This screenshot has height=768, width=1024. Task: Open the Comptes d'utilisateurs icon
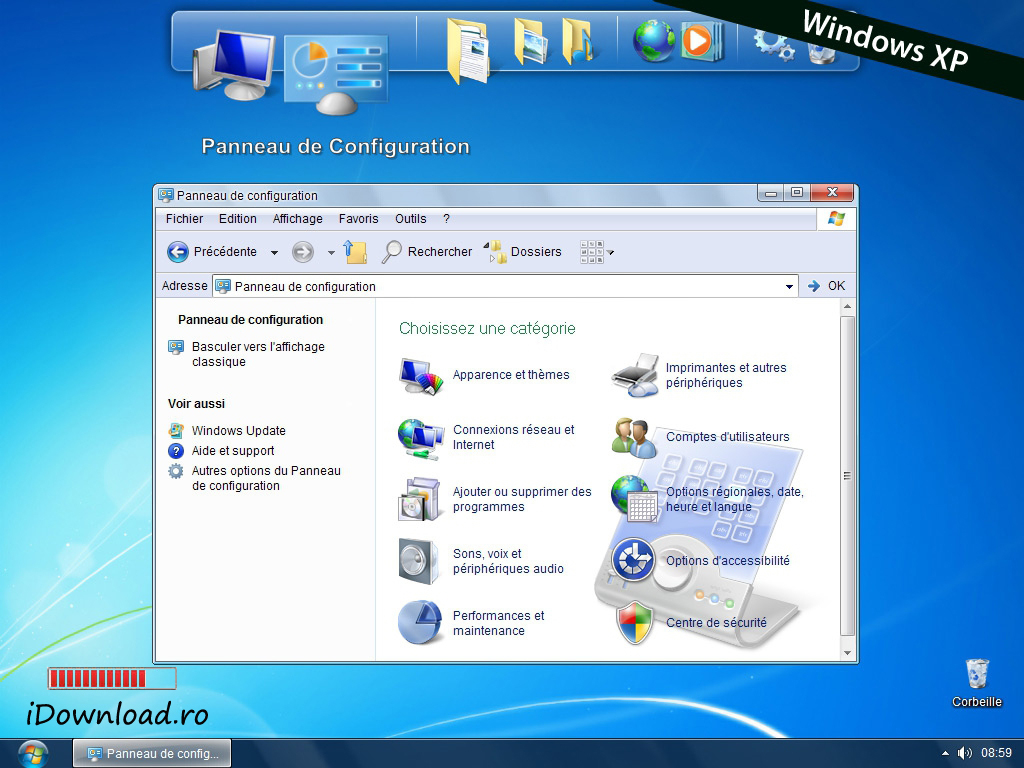click(635, 437)
